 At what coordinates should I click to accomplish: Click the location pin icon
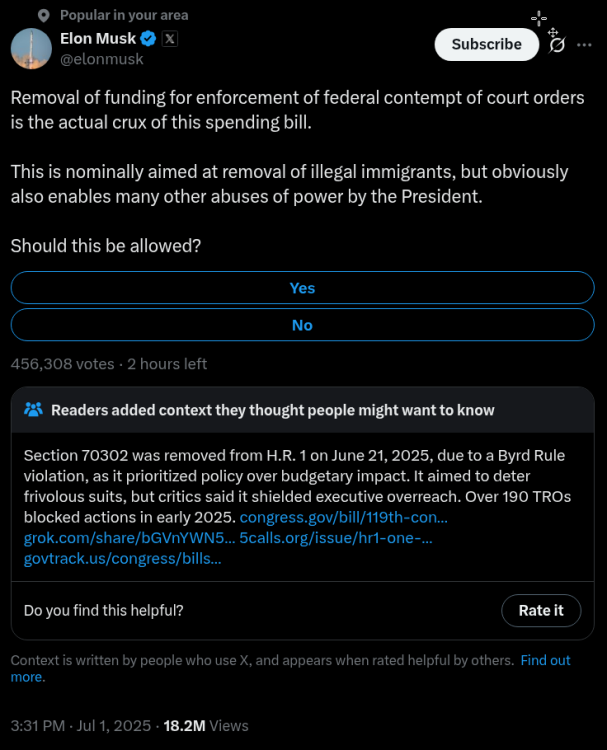tap(44, 16)
